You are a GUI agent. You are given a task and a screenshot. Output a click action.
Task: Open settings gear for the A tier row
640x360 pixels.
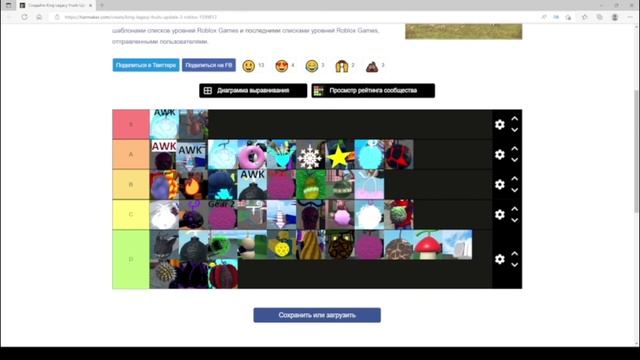(500, 154)
